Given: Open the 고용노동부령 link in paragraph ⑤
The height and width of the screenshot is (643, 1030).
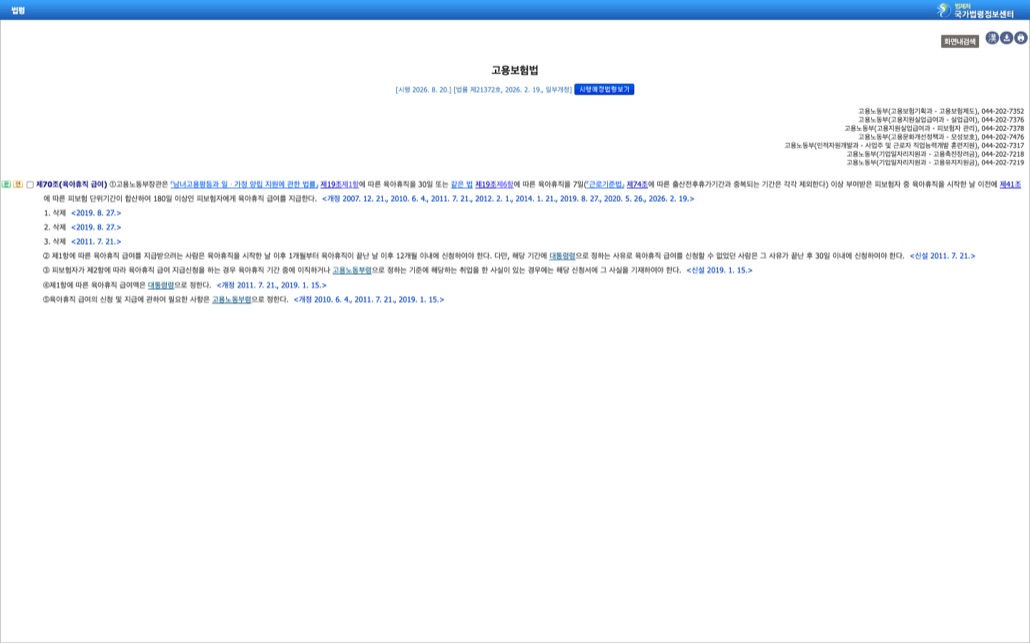Looking at the screenshot, I should point(231,299).
